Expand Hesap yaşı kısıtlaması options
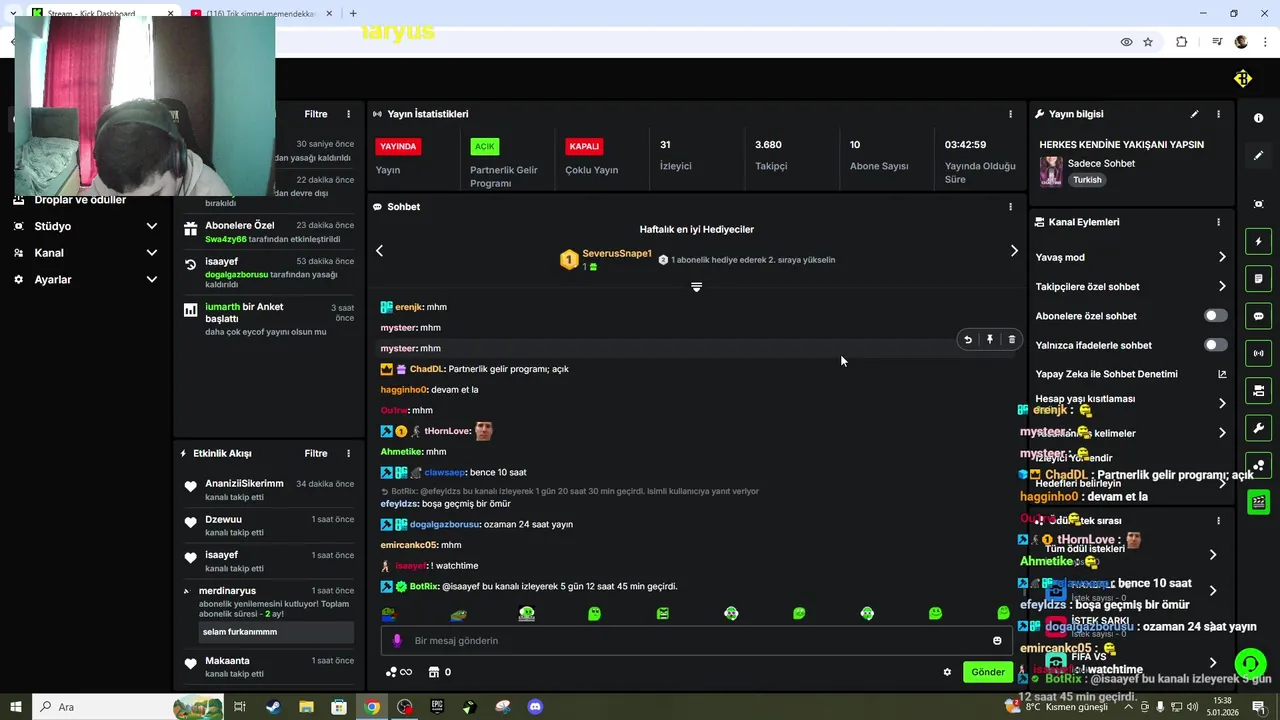1280x720 pixels. coord(1222,403)
